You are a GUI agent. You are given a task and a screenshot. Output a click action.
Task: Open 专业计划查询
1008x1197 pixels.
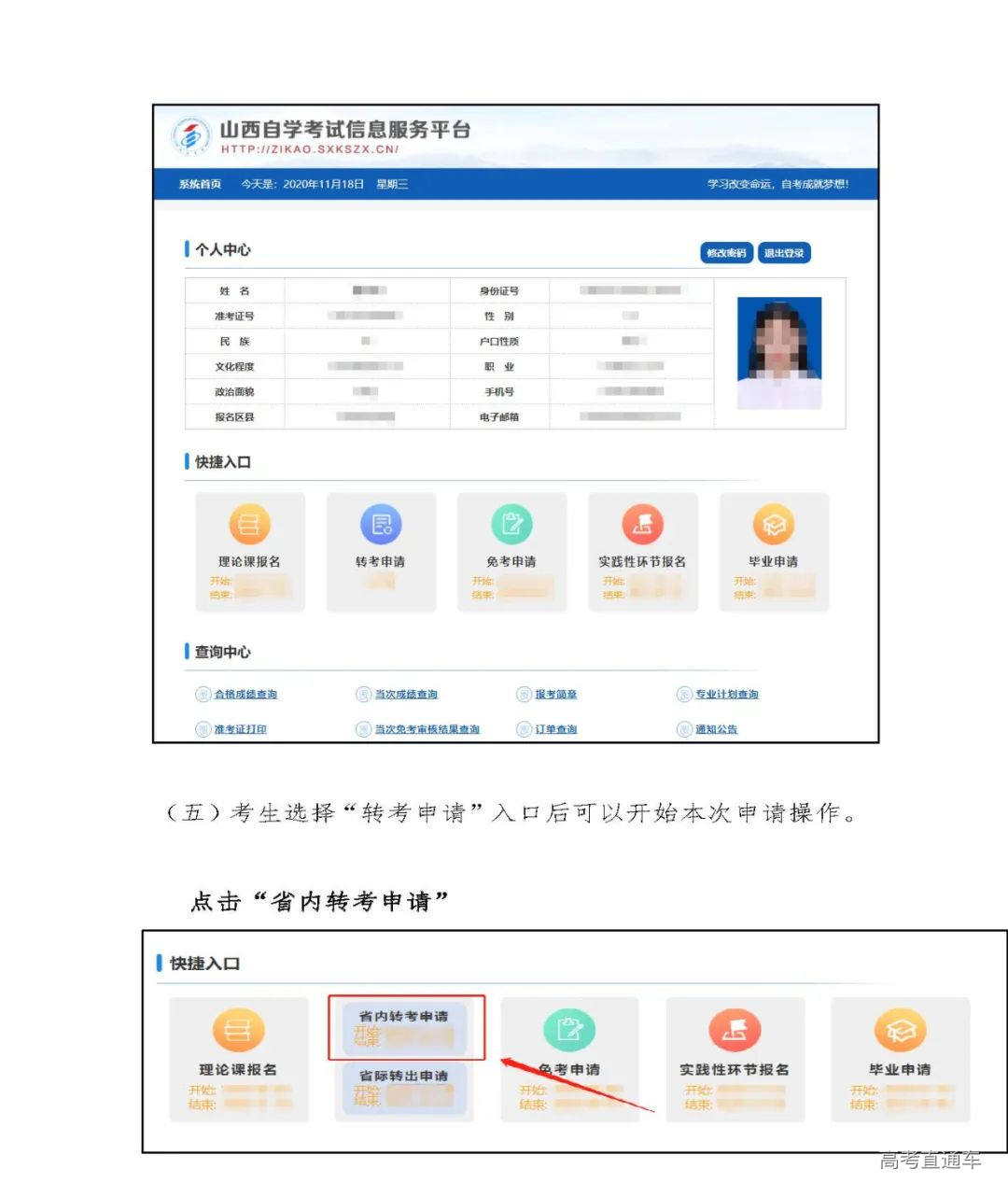pyautogui.click(x=727, y=694)
